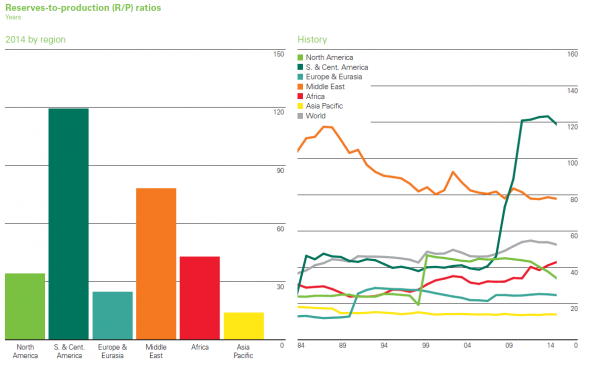Click the 'North America' legend label
The width and height of the screenshot is (600, 367).
coord(329,57)
